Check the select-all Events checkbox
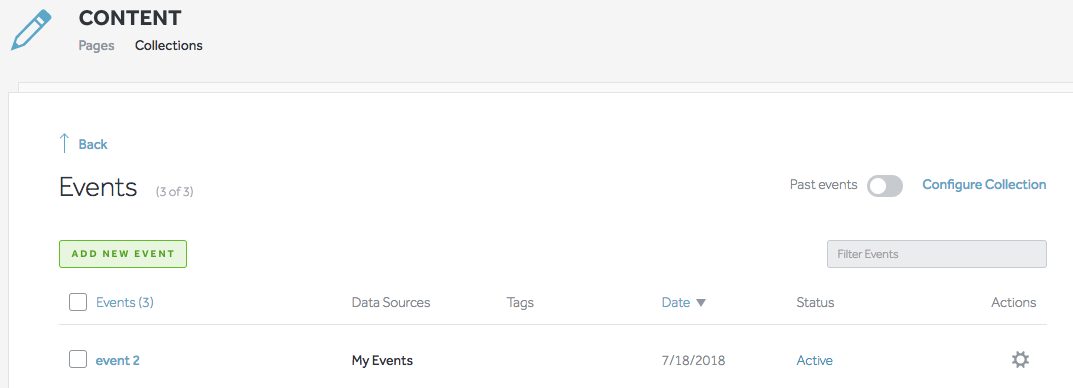1073x388 pixels. point(78,302)
